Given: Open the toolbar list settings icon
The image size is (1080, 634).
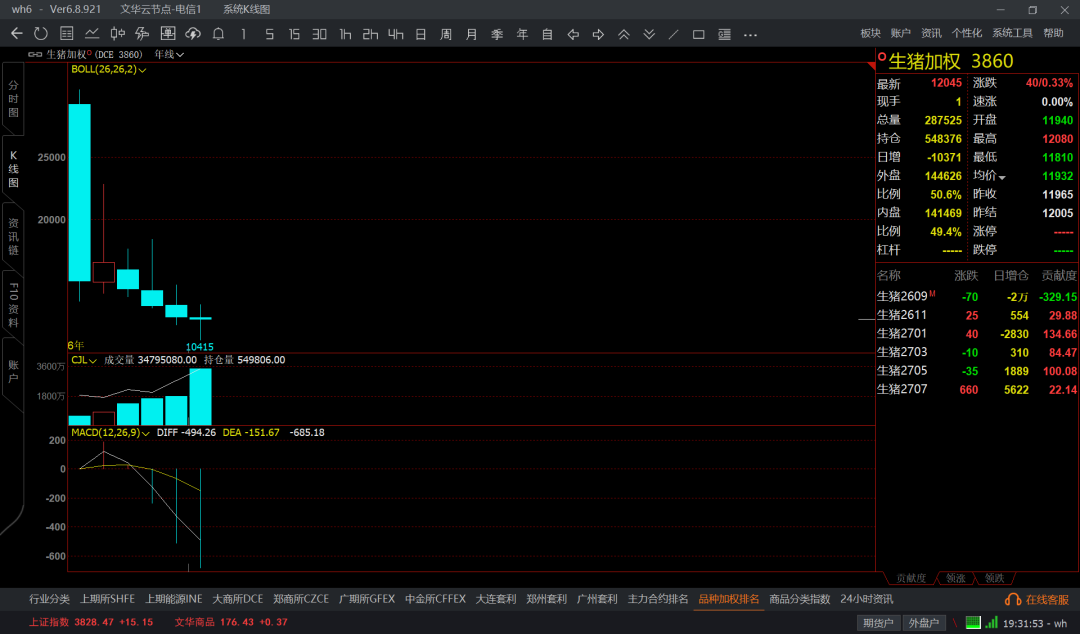Looking at the screenshot, I should pos(725,34).
